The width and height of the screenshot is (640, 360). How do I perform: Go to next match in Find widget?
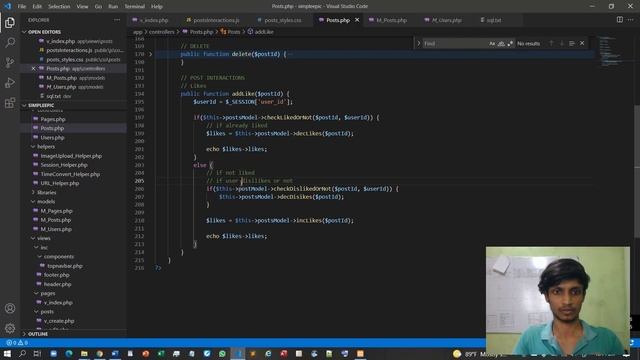coord(562,43)
